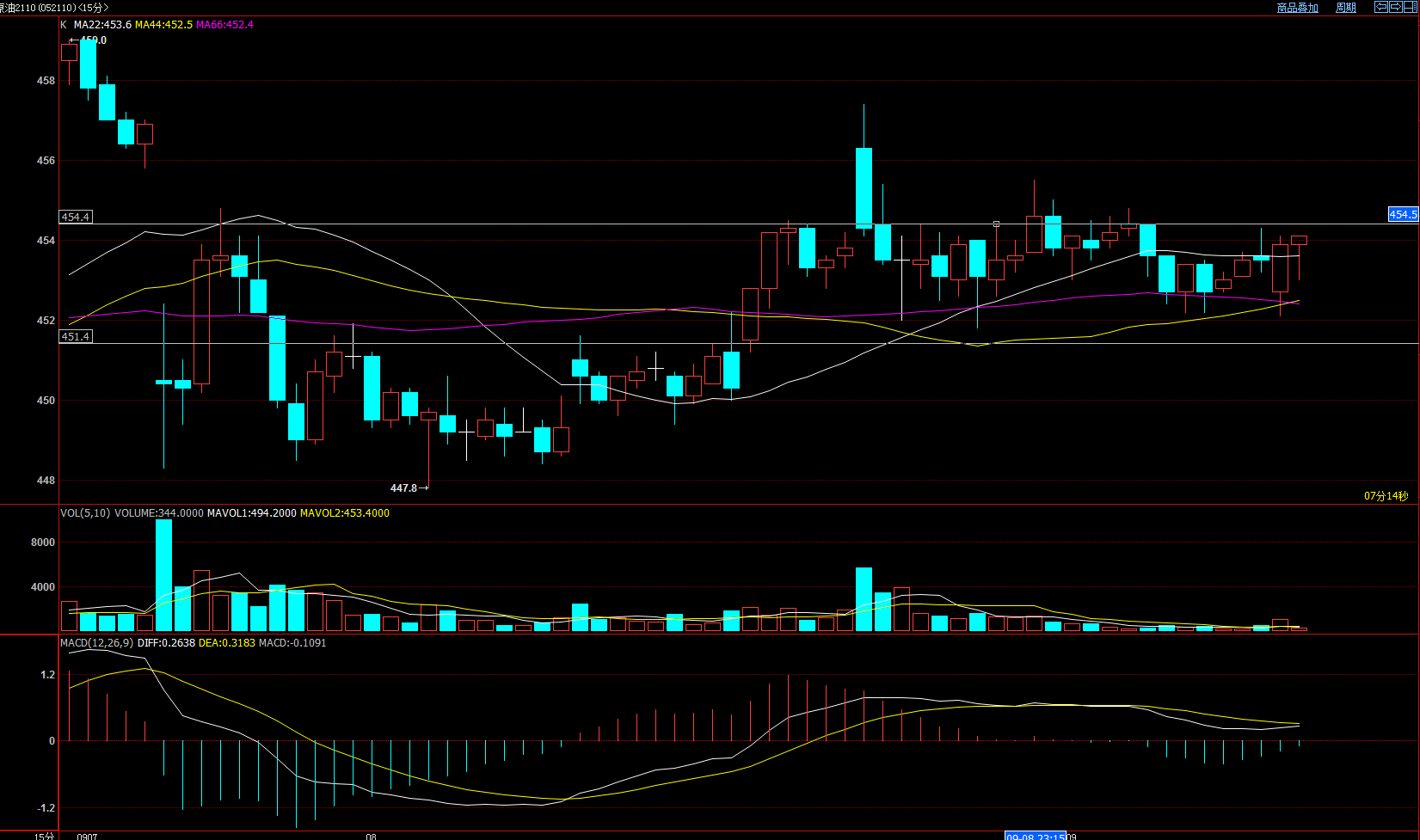Click the K label beside the MA values
1420x840 pixels.
point(64,25)
